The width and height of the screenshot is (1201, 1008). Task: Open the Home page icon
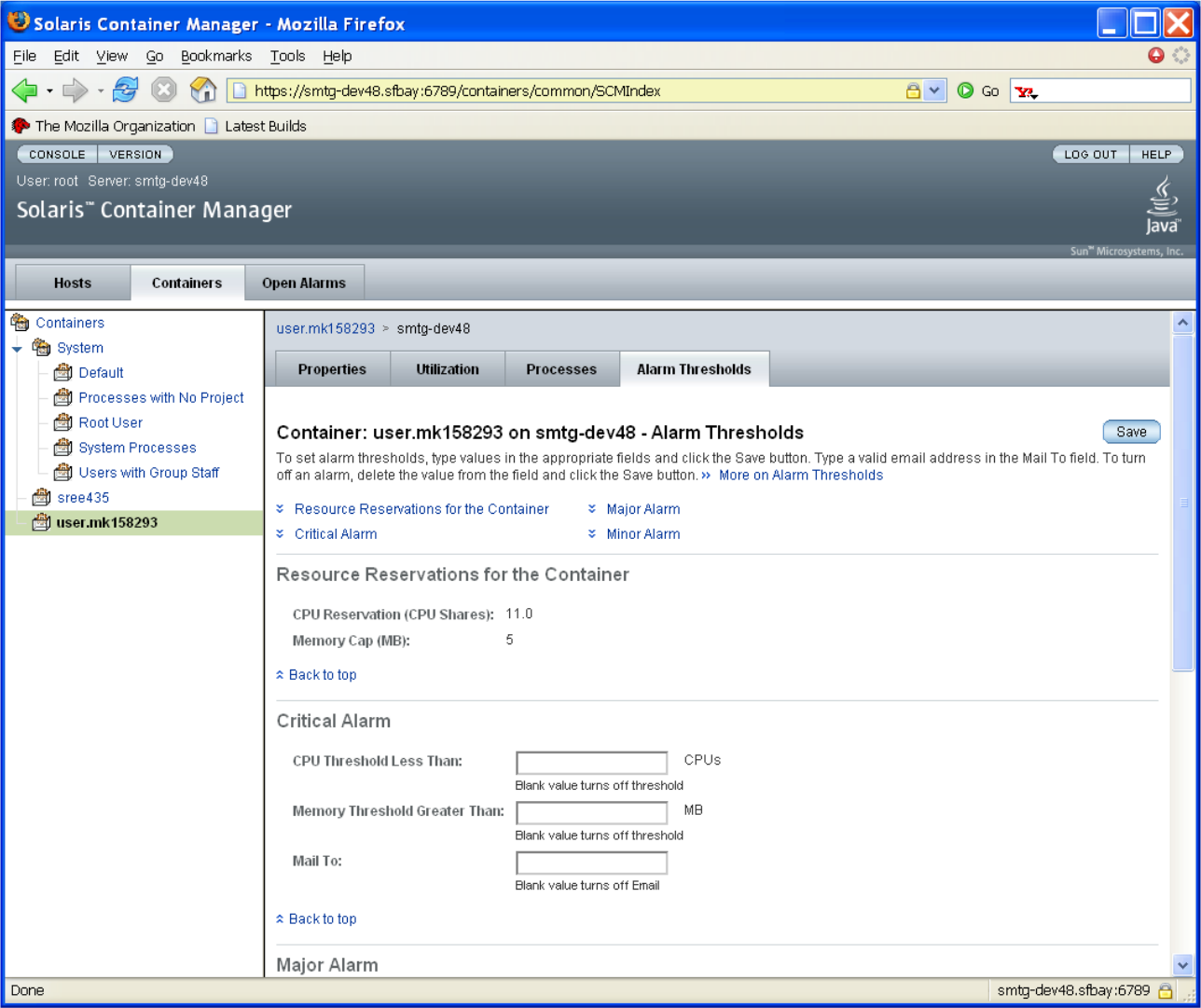click(203, 90)
